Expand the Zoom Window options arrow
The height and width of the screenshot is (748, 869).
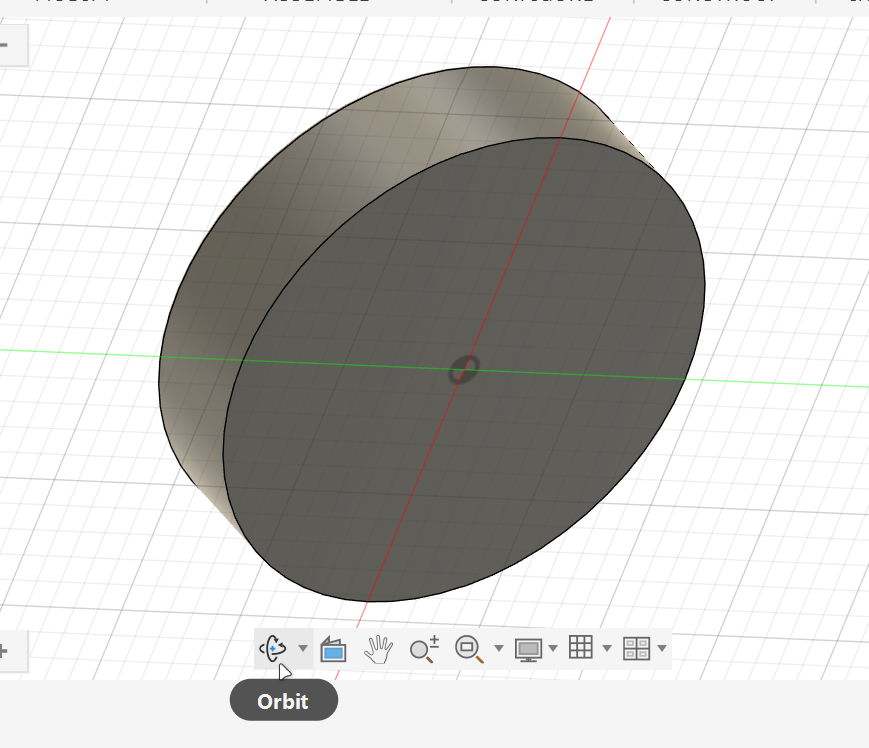[x=499, y=648]
